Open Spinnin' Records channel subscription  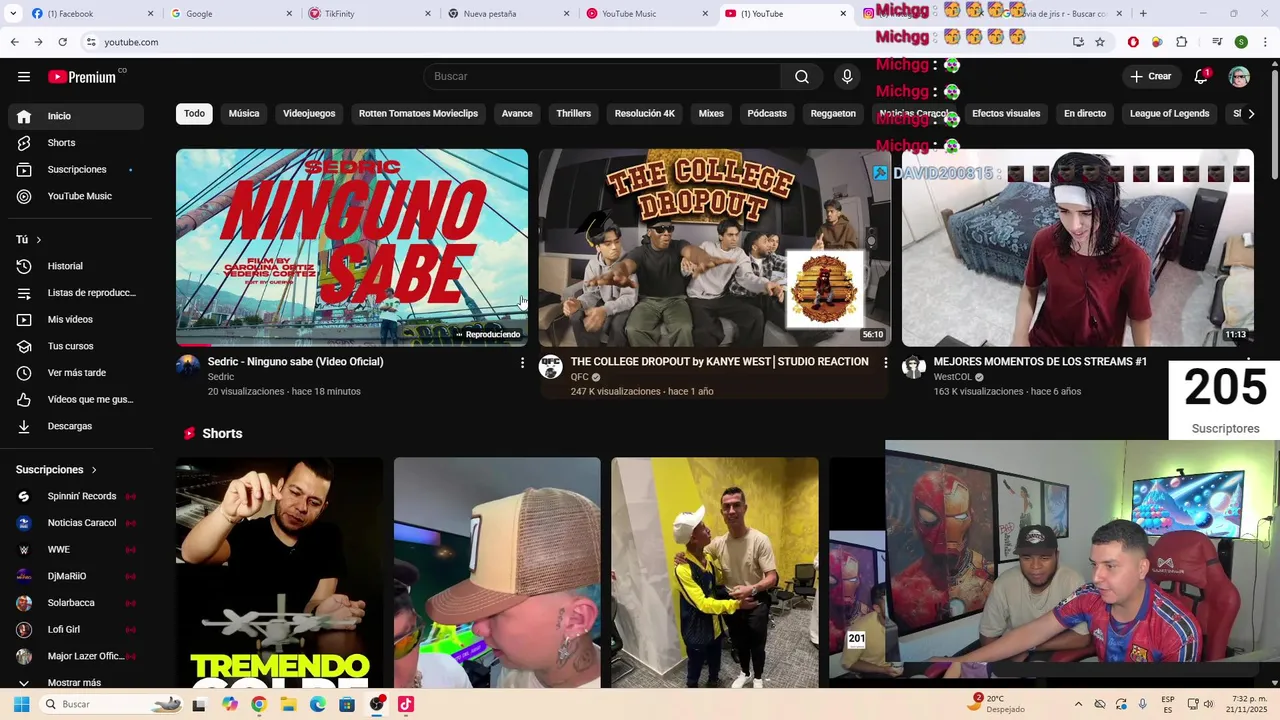[76, 496]
